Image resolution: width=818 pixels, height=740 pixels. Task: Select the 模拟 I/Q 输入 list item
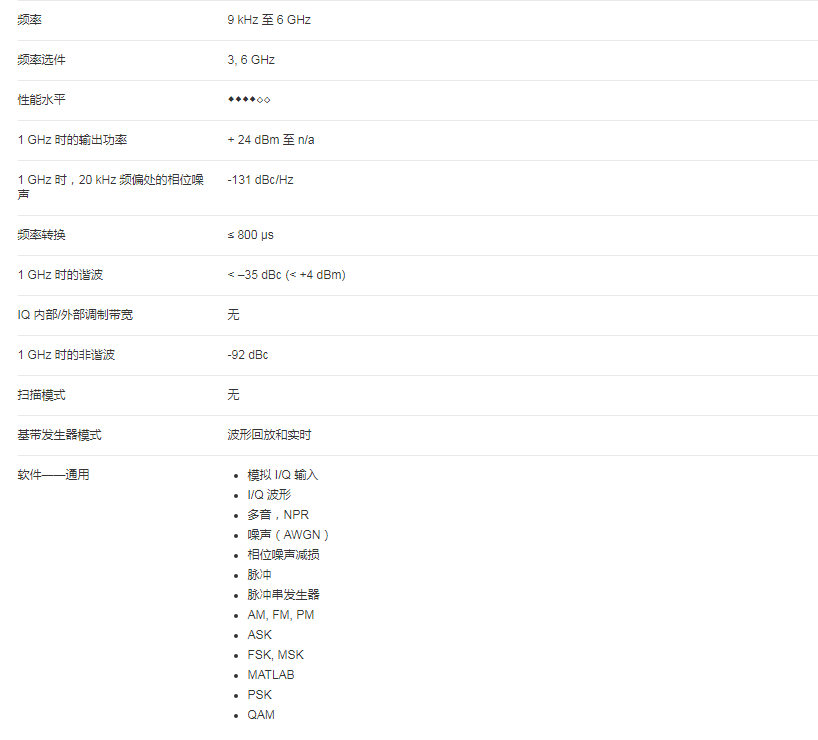tap(283, 475)
